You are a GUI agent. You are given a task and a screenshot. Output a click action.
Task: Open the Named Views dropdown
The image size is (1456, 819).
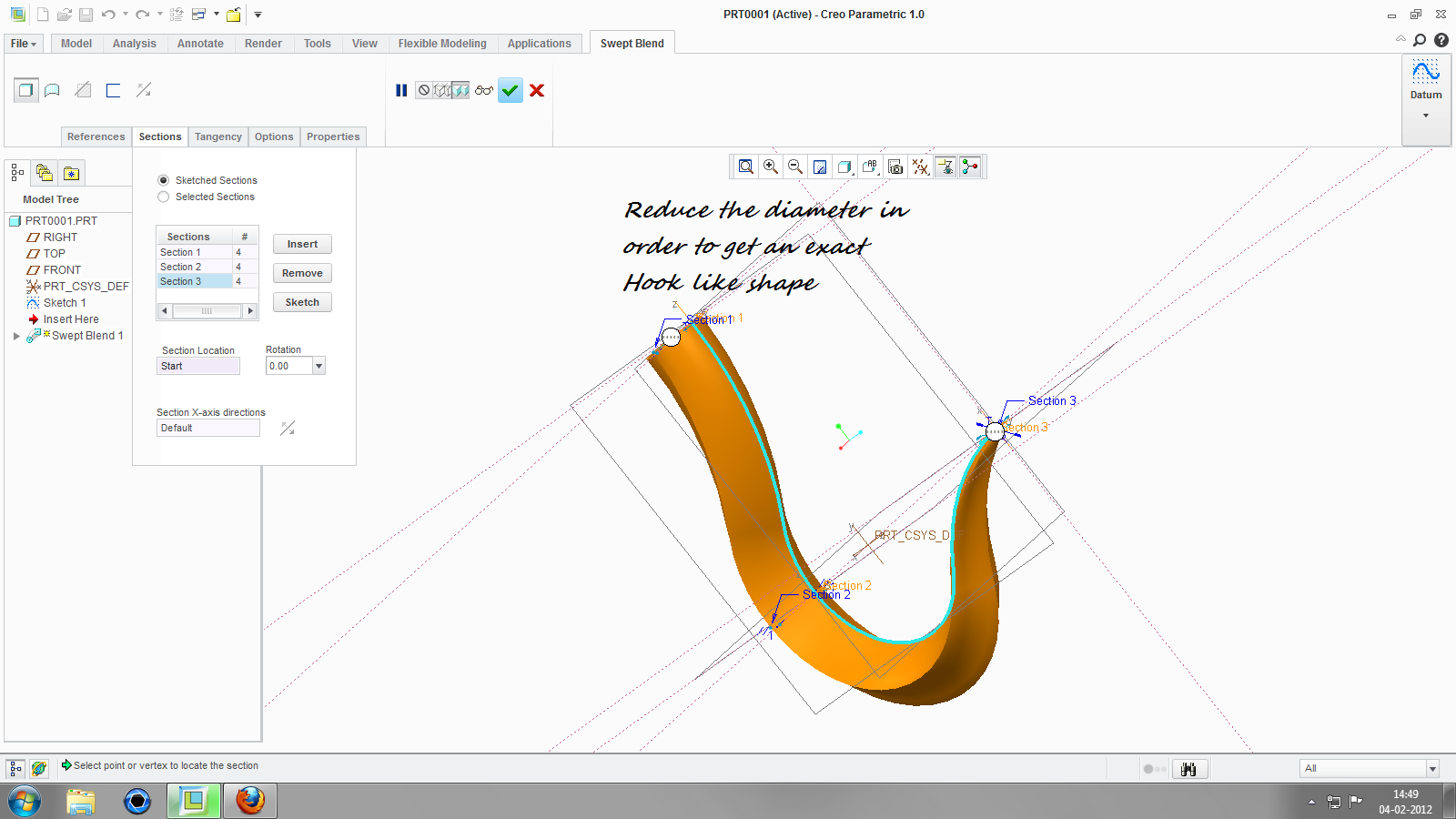[x=870, y=167]
